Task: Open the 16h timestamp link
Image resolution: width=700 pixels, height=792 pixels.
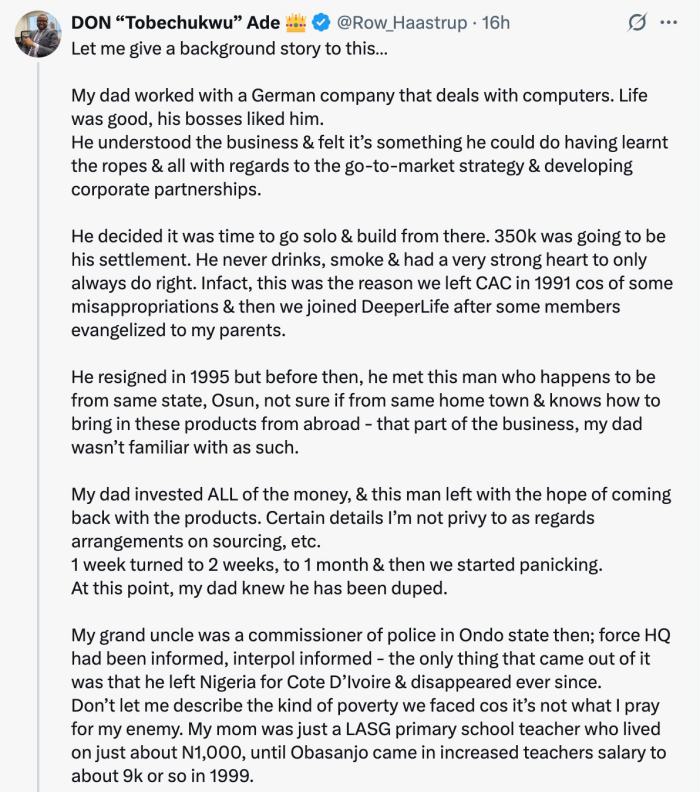Action: click(496, 22)
